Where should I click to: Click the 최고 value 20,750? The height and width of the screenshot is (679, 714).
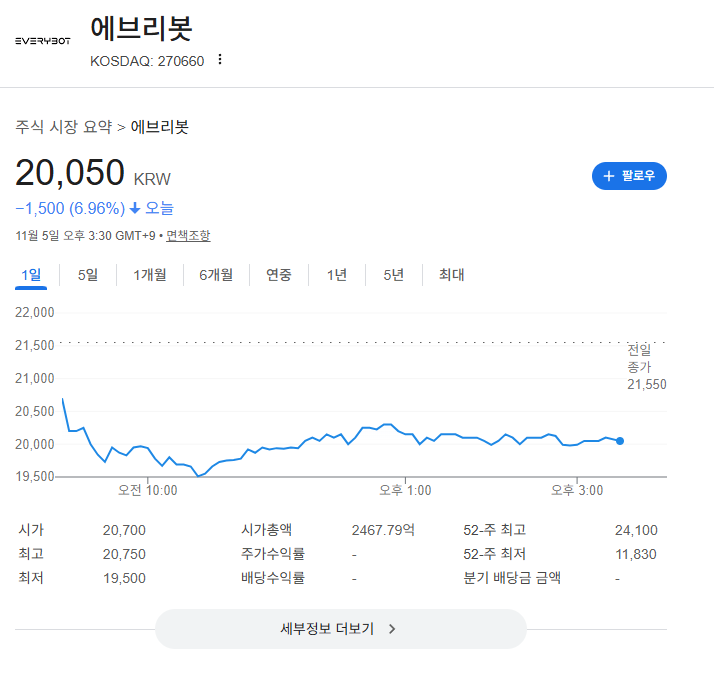point(124,554)
